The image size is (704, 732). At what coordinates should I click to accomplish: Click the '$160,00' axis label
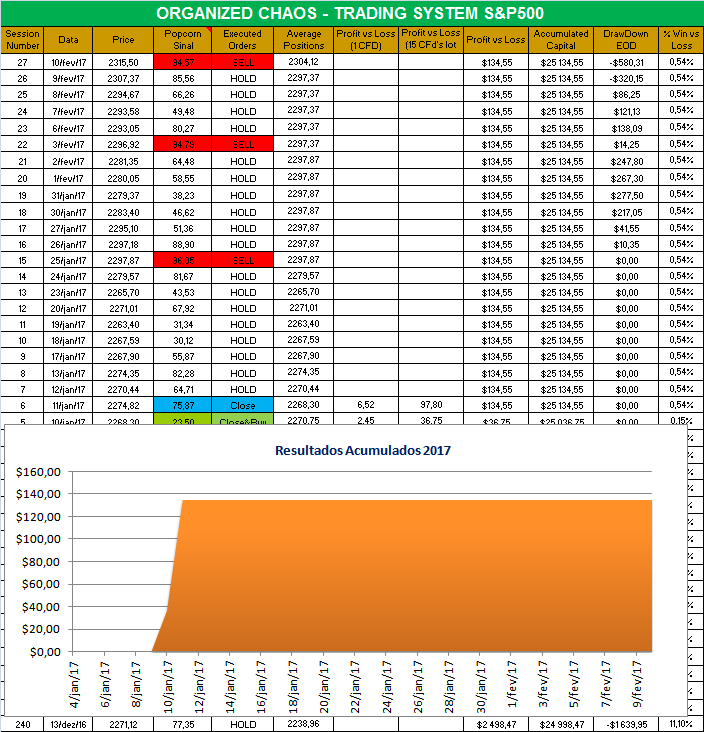[x=38, y=472]
